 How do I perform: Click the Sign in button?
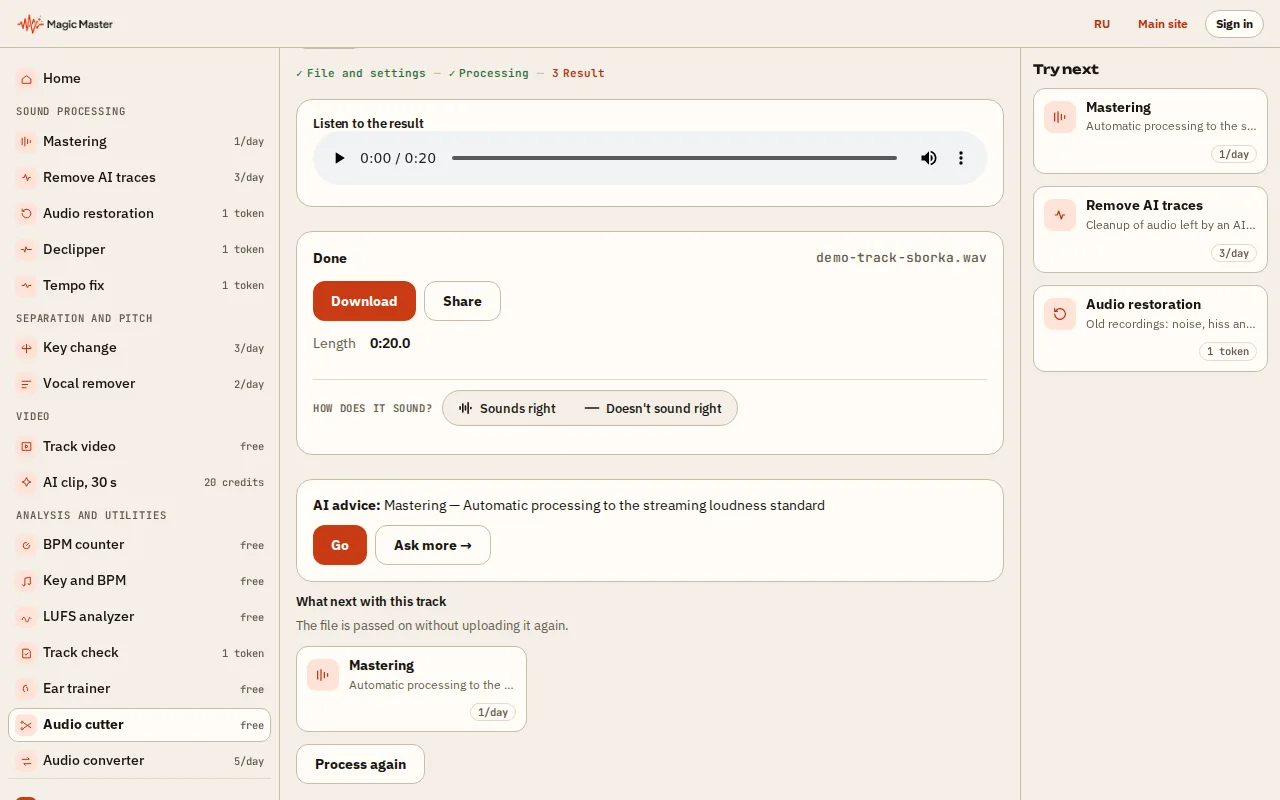[x=1234, y=24]
